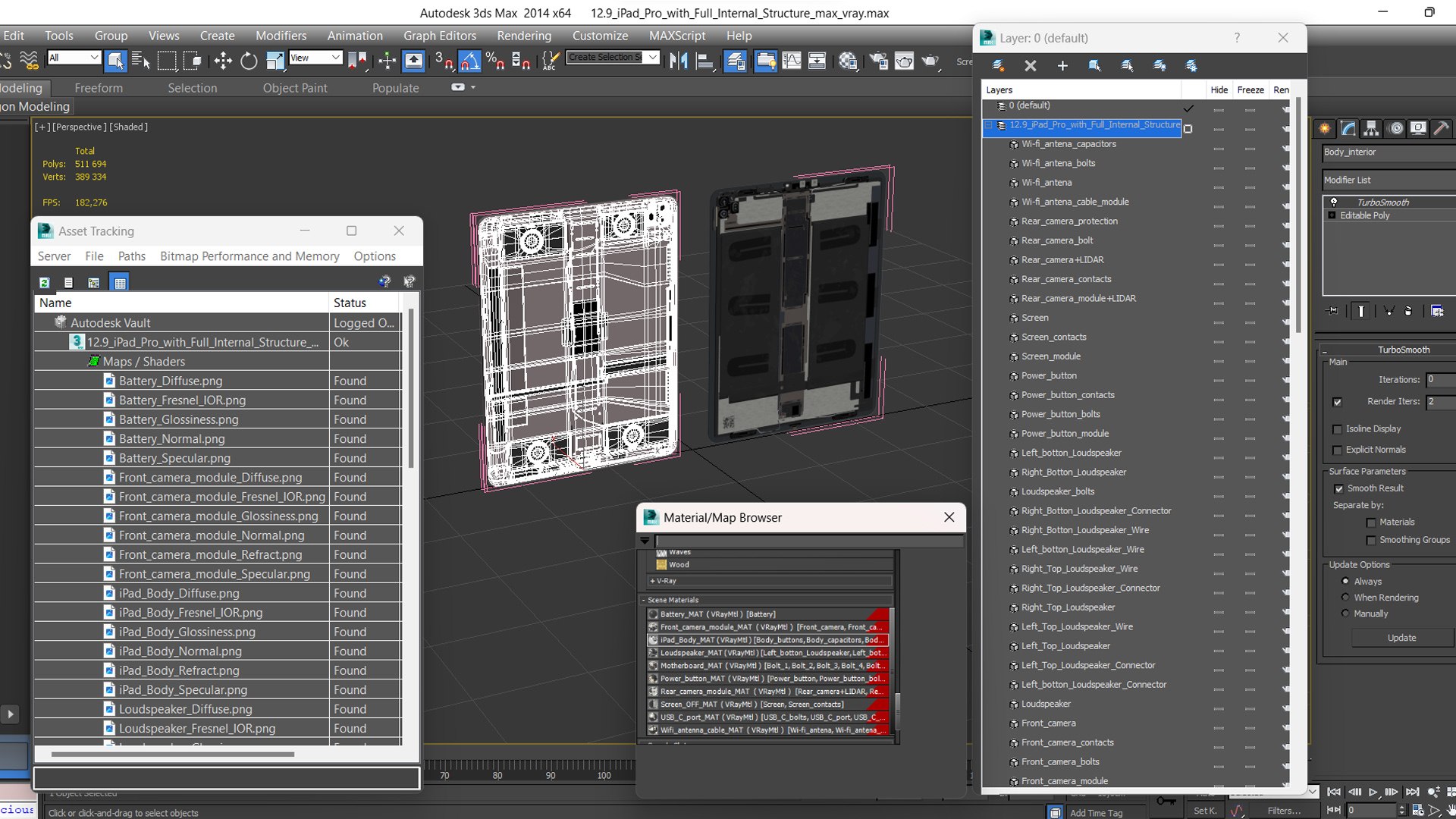Select the When Rendering update option

pos(1345,598)
